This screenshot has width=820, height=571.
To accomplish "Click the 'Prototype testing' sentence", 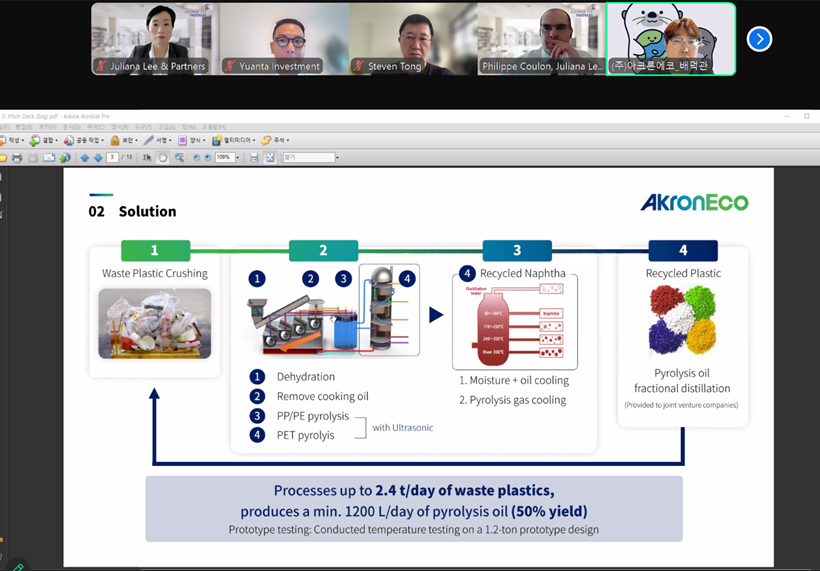I will click(x=414, y=530).
